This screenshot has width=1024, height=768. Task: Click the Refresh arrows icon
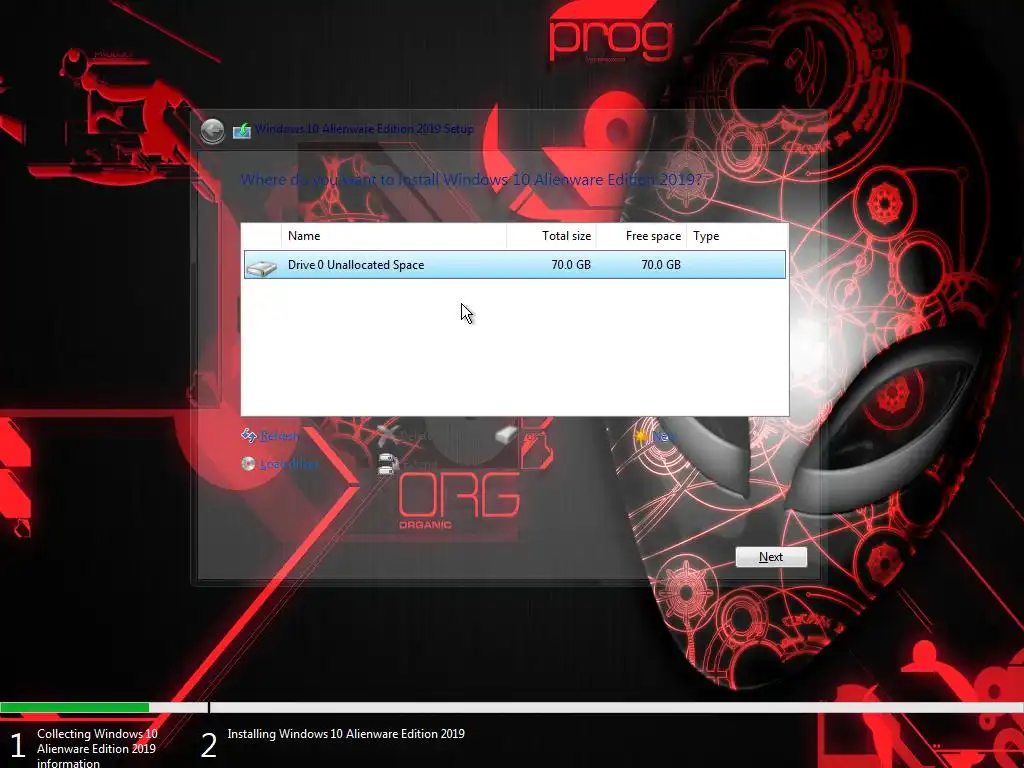coord(248,435)
